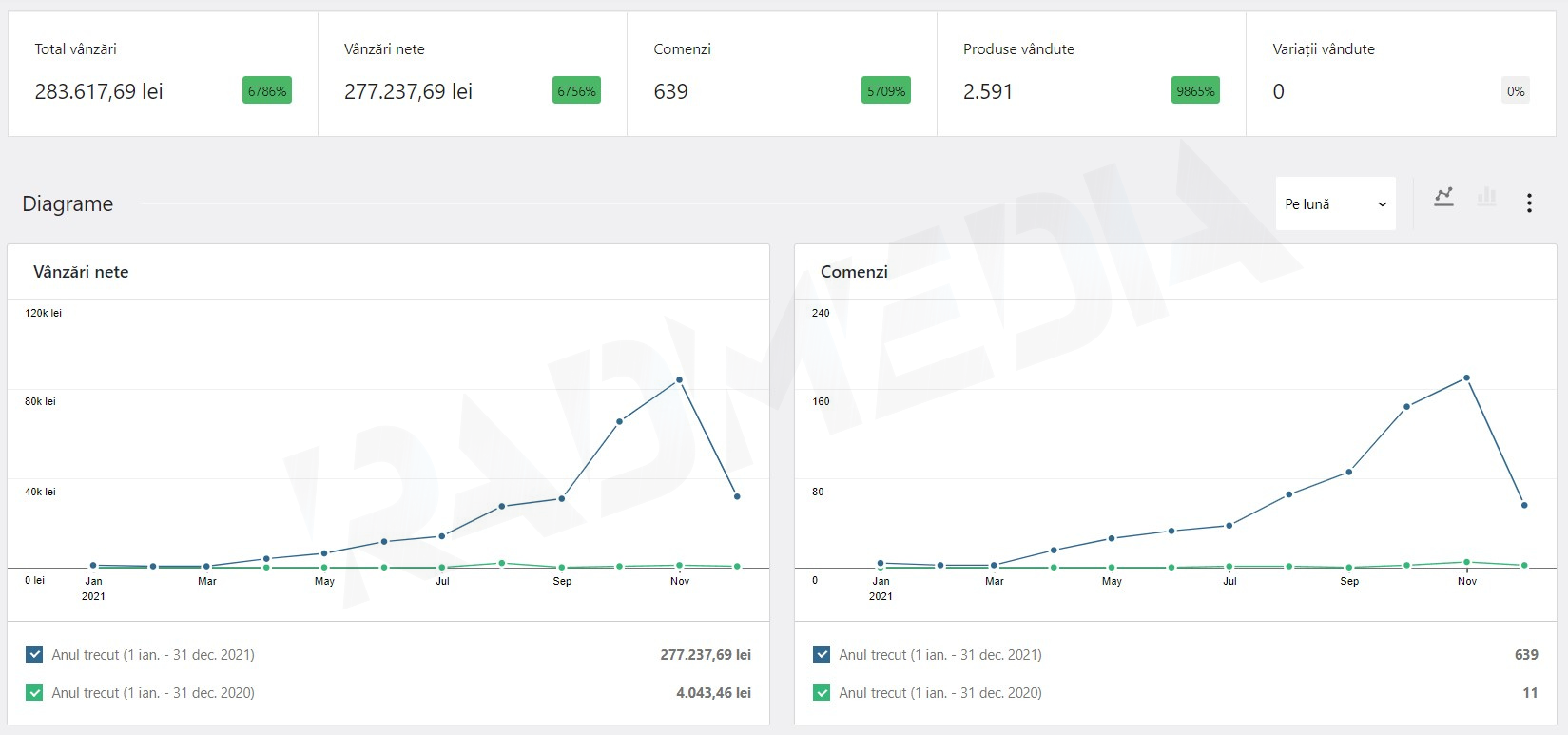This screenshot has height=735, width=1568.
Task: Open the Vânzări nete summary card at top
Action: click(473, 74)
